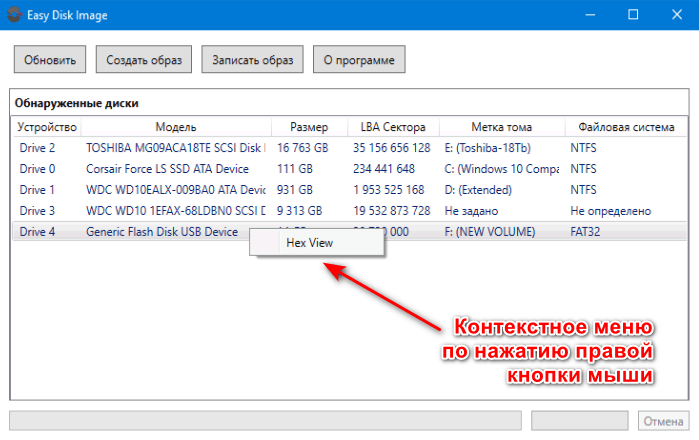The width and height of the screenshot is (699, 440).
Task: Click the 19 532 873 728 sectors cell
Action: click(x=392, y=211)
